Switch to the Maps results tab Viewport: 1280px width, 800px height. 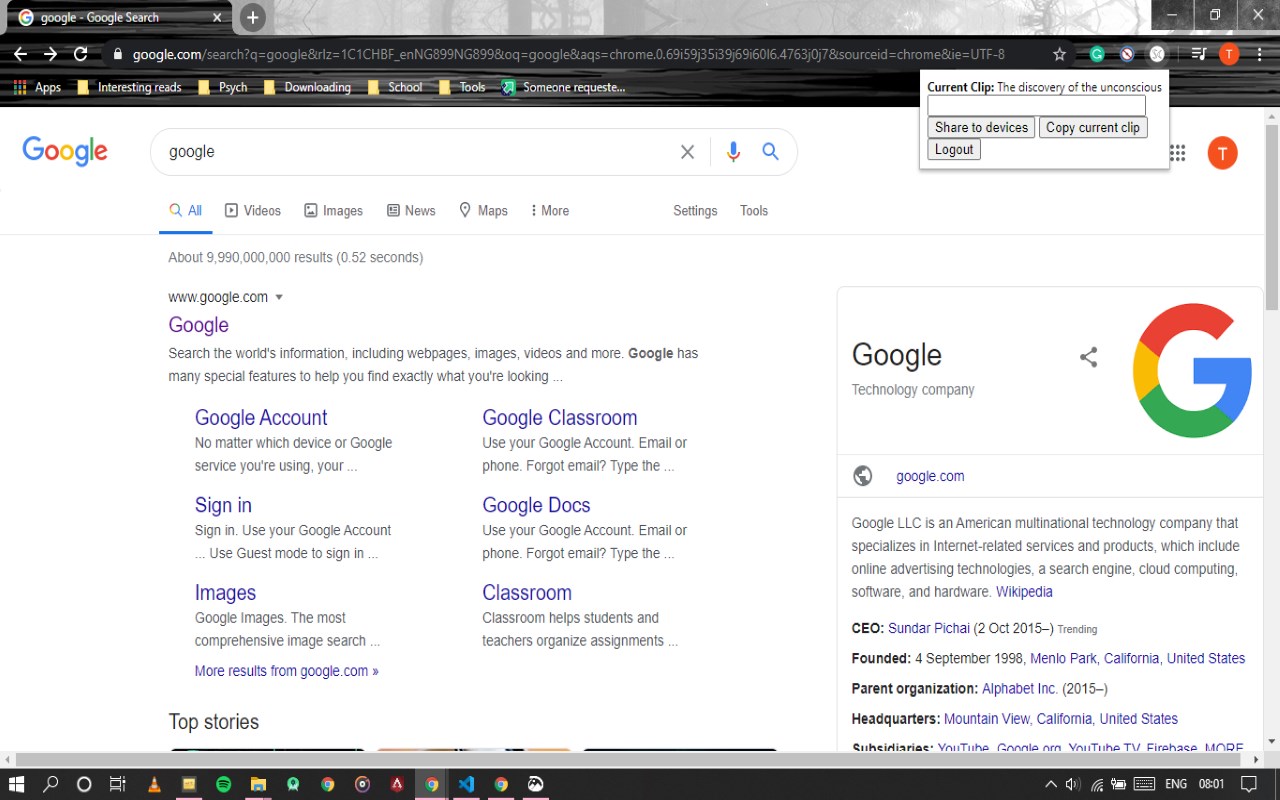click(483, 211)
